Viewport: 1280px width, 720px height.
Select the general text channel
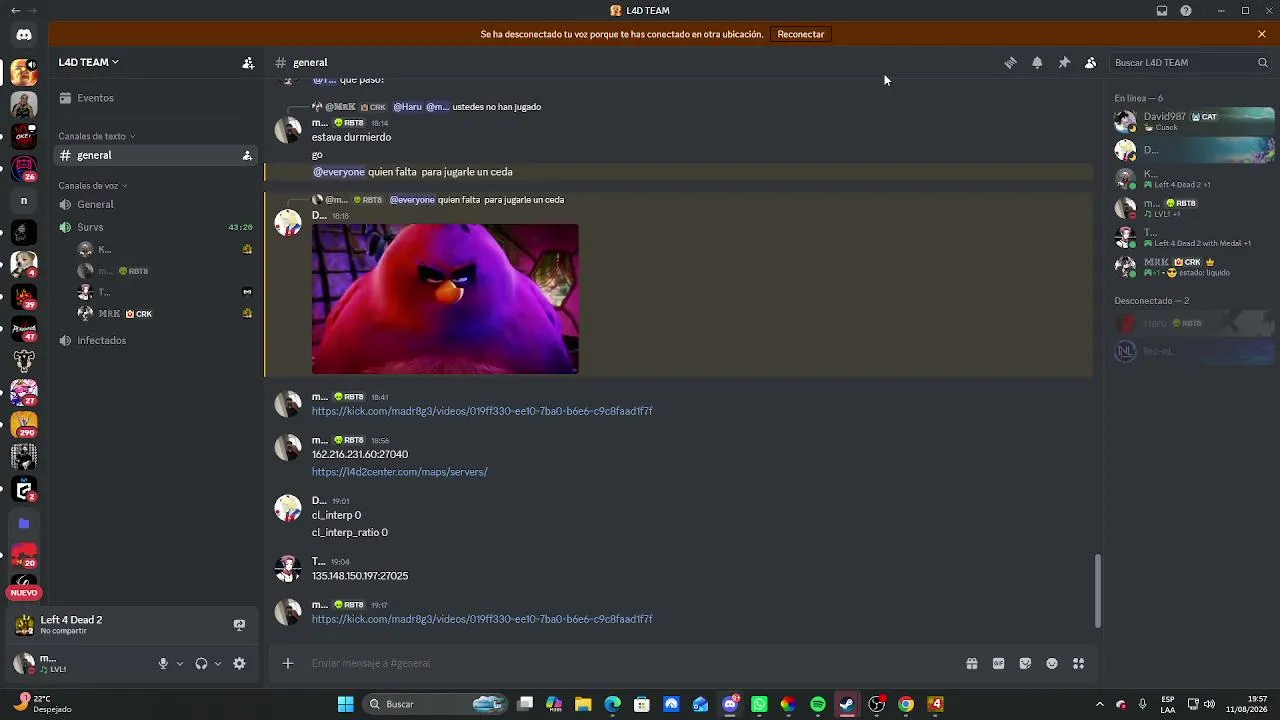[155, 155]
